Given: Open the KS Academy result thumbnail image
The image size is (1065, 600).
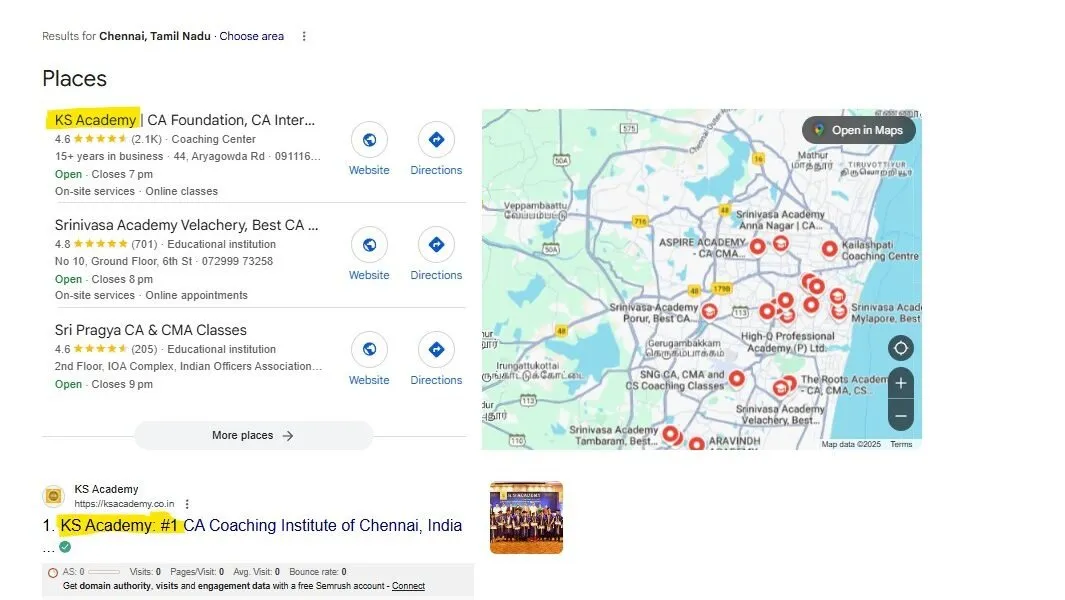Looking at the screenshot, I should pos(526,518).
